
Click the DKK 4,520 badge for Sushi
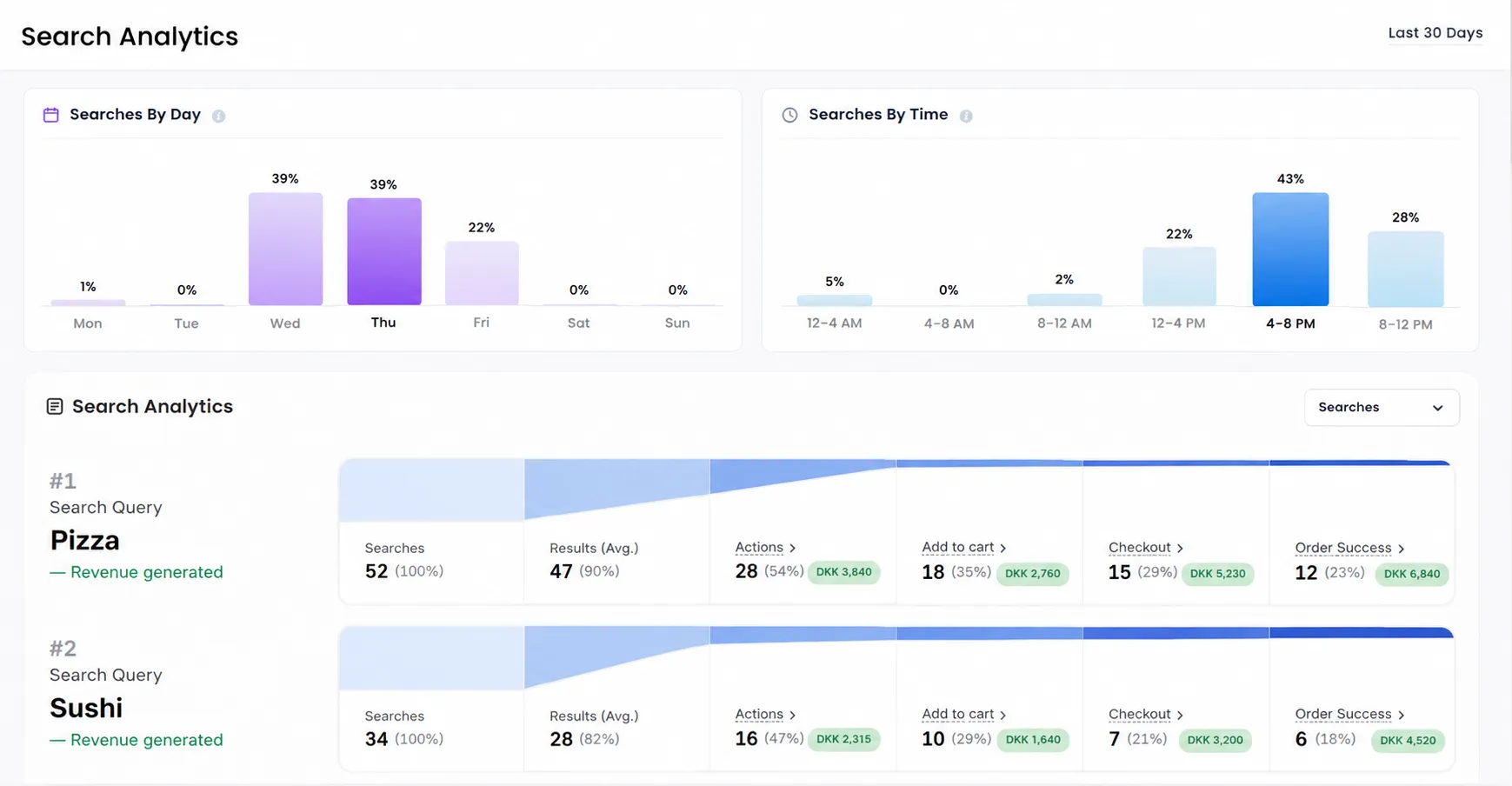click(1408, 741)
